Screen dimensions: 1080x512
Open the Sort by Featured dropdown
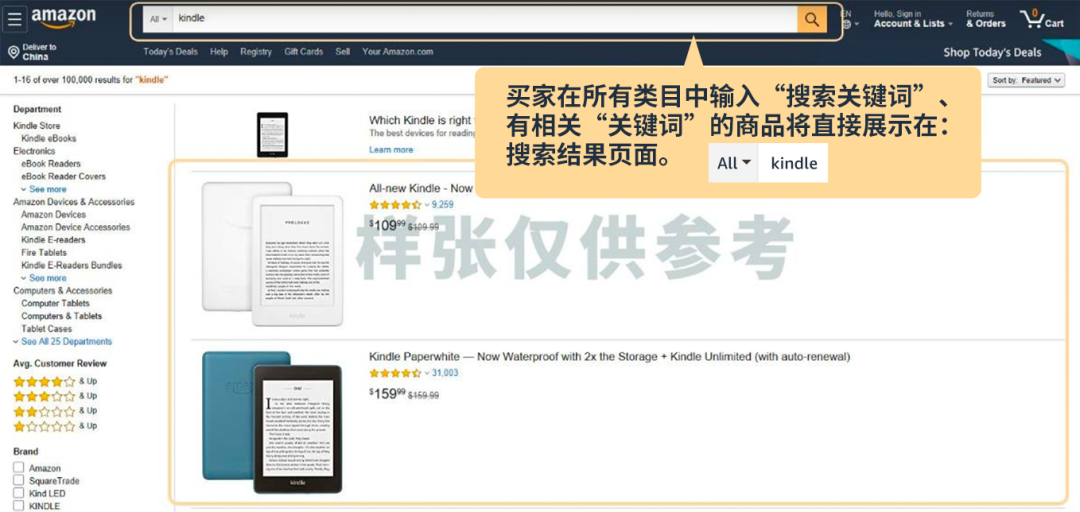1026,81
